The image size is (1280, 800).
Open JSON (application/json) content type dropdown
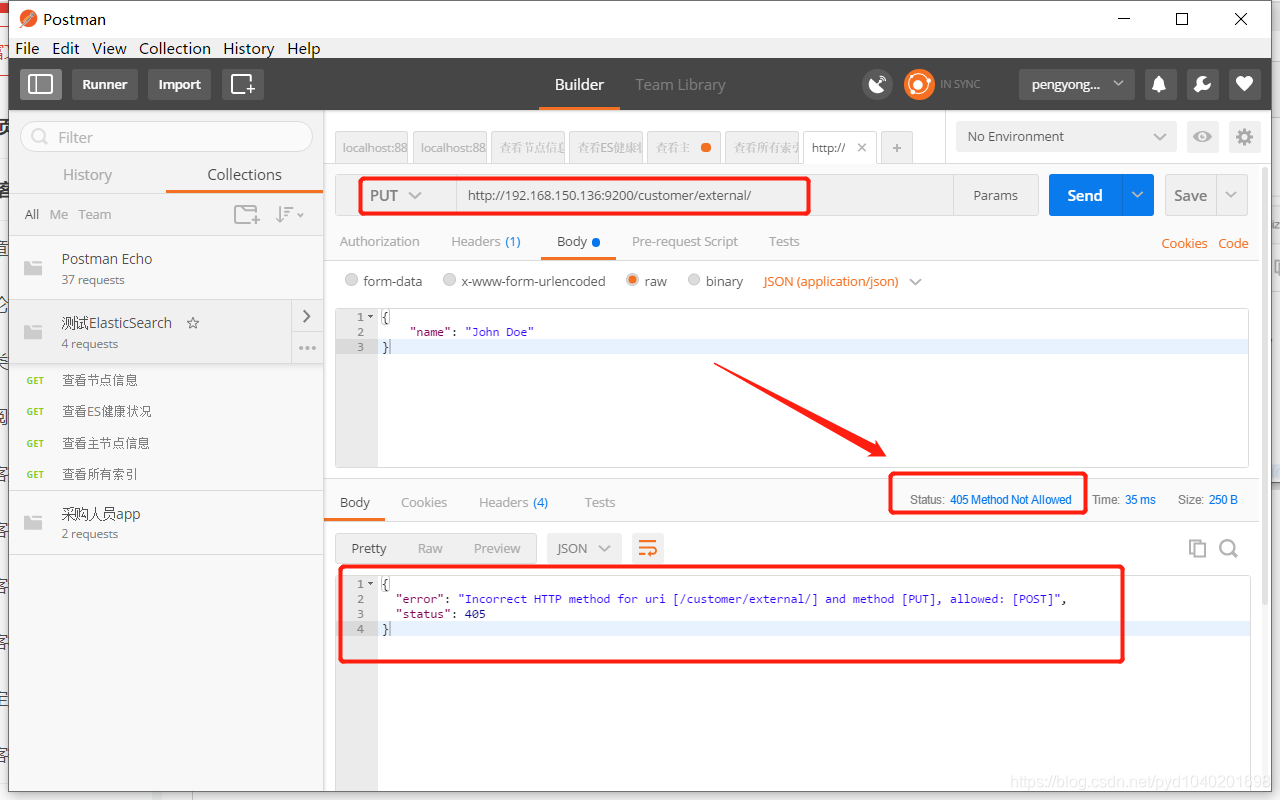[x=842, y=281]
